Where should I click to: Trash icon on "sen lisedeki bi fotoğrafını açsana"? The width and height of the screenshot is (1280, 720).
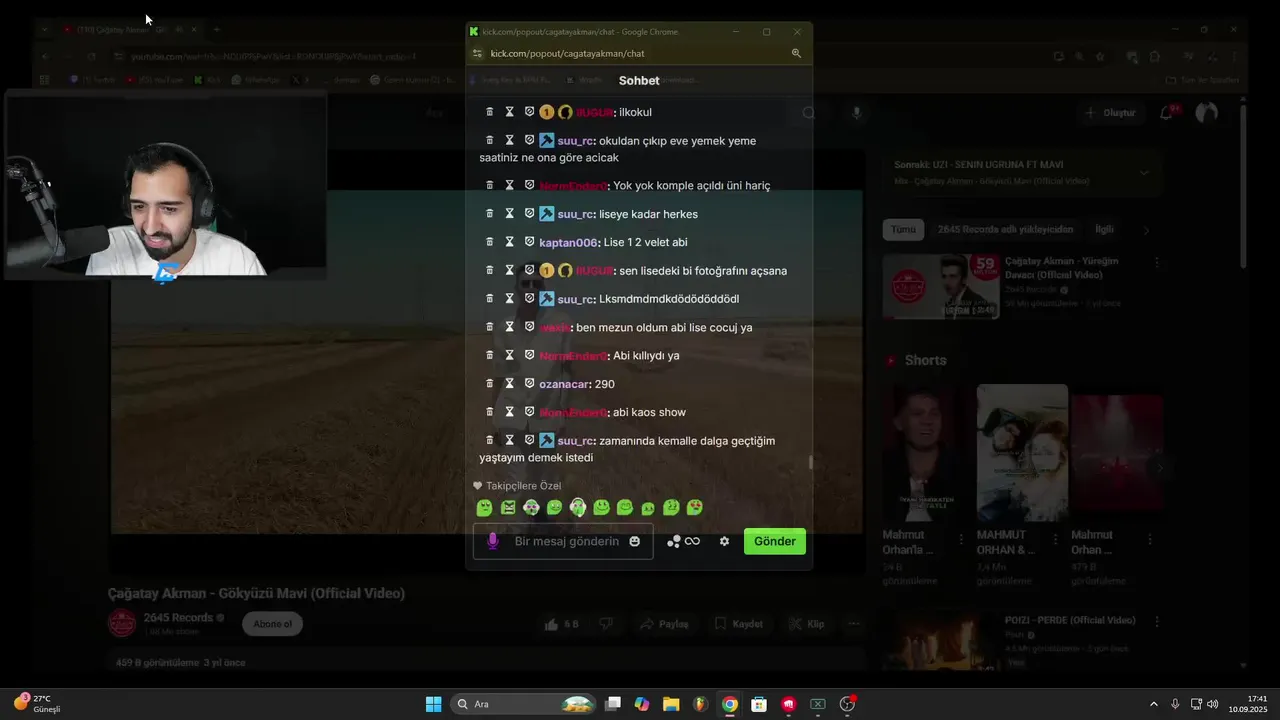coord(489,270)
